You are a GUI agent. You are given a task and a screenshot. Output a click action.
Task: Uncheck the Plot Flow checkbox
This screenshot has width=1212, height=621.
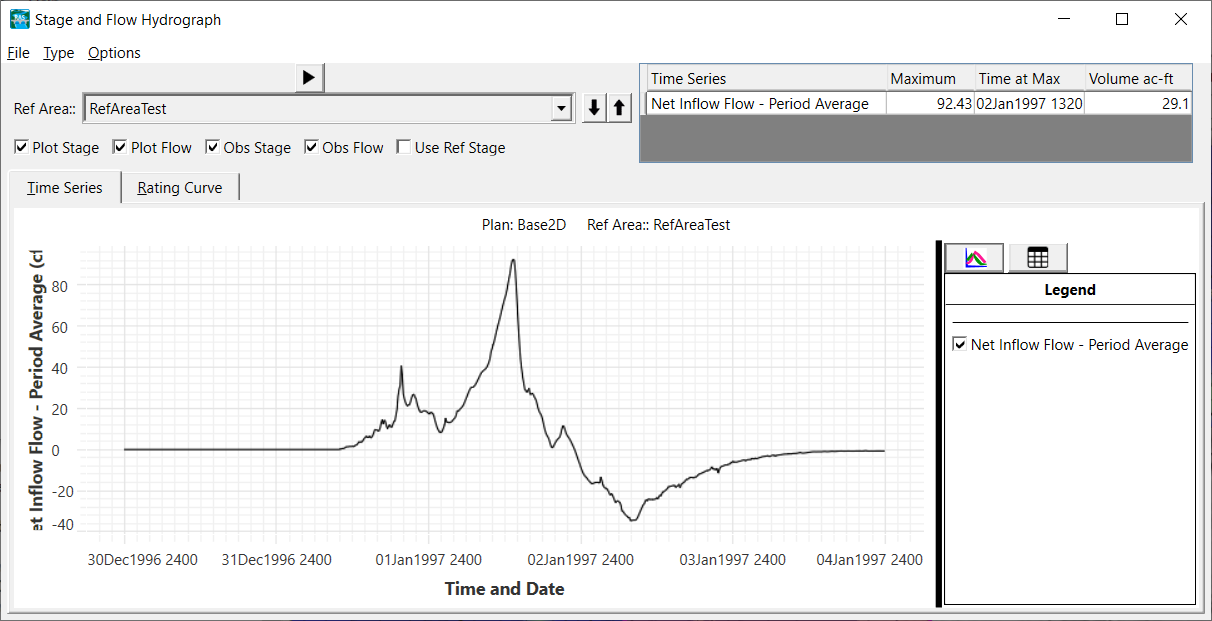121,148
